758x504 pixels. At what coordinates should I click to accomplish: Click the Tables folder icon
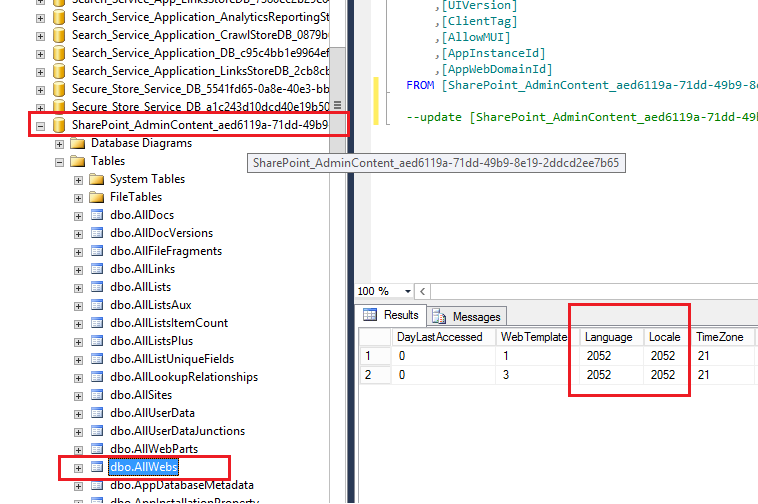[x=77, y=161]
